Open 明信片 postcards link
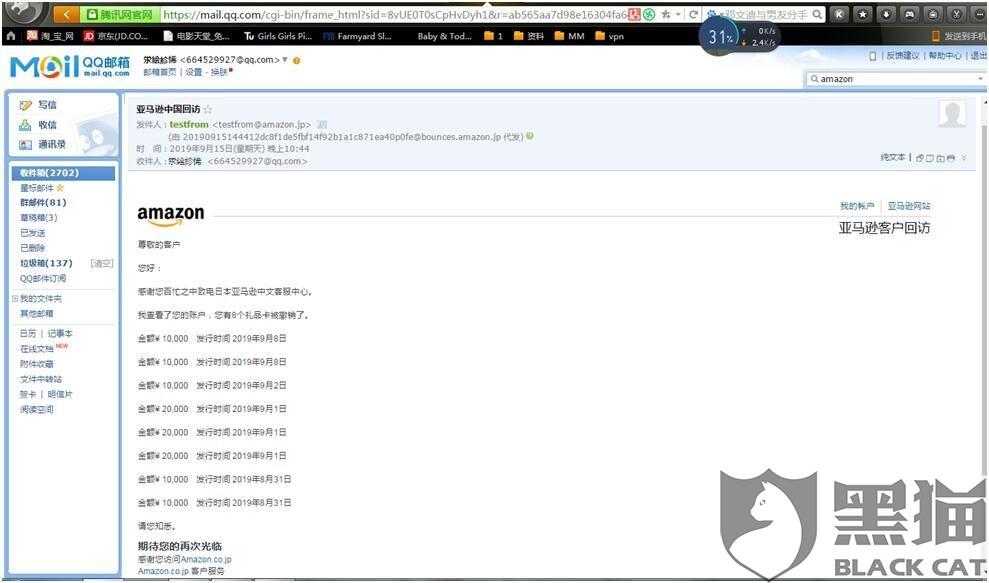 click(x=60, y=394)
